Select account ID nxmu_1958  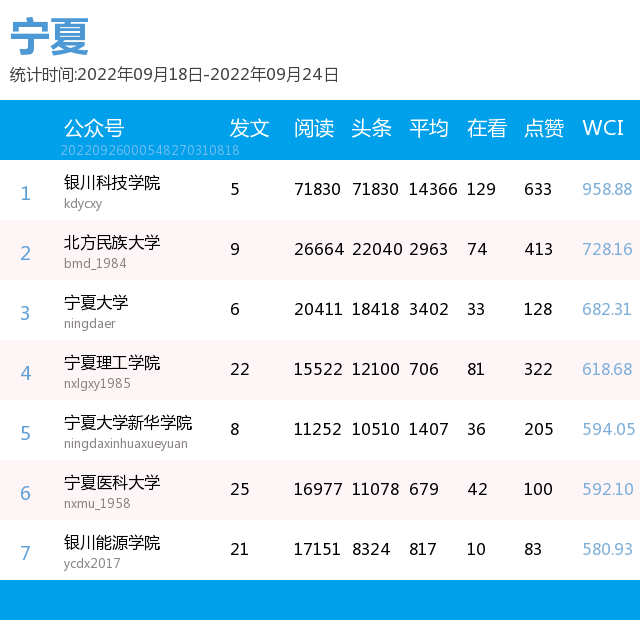[97, 503]
